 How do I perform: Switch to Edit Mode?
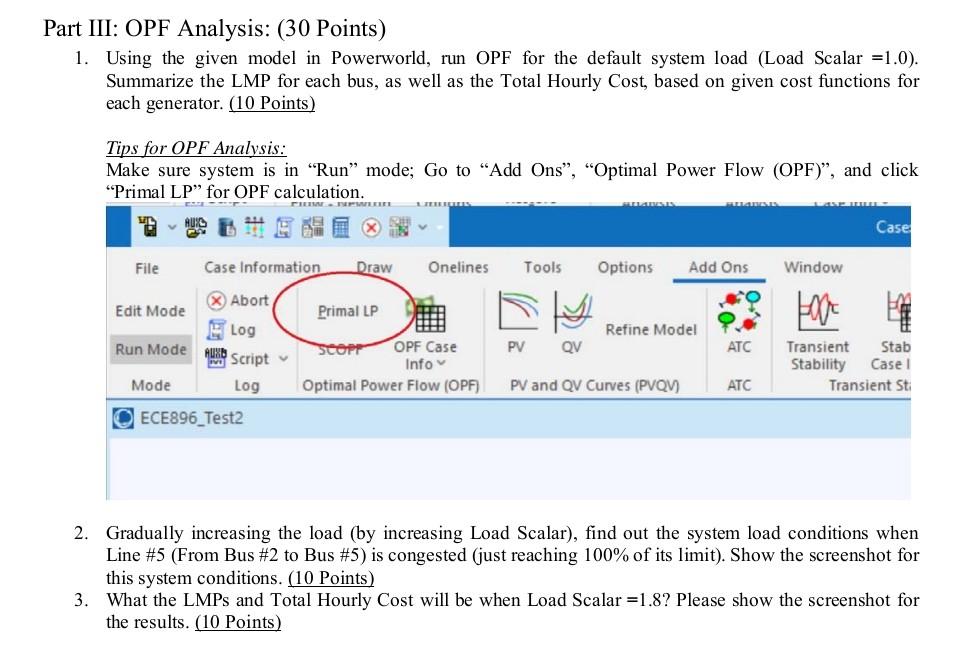(150, 310)
